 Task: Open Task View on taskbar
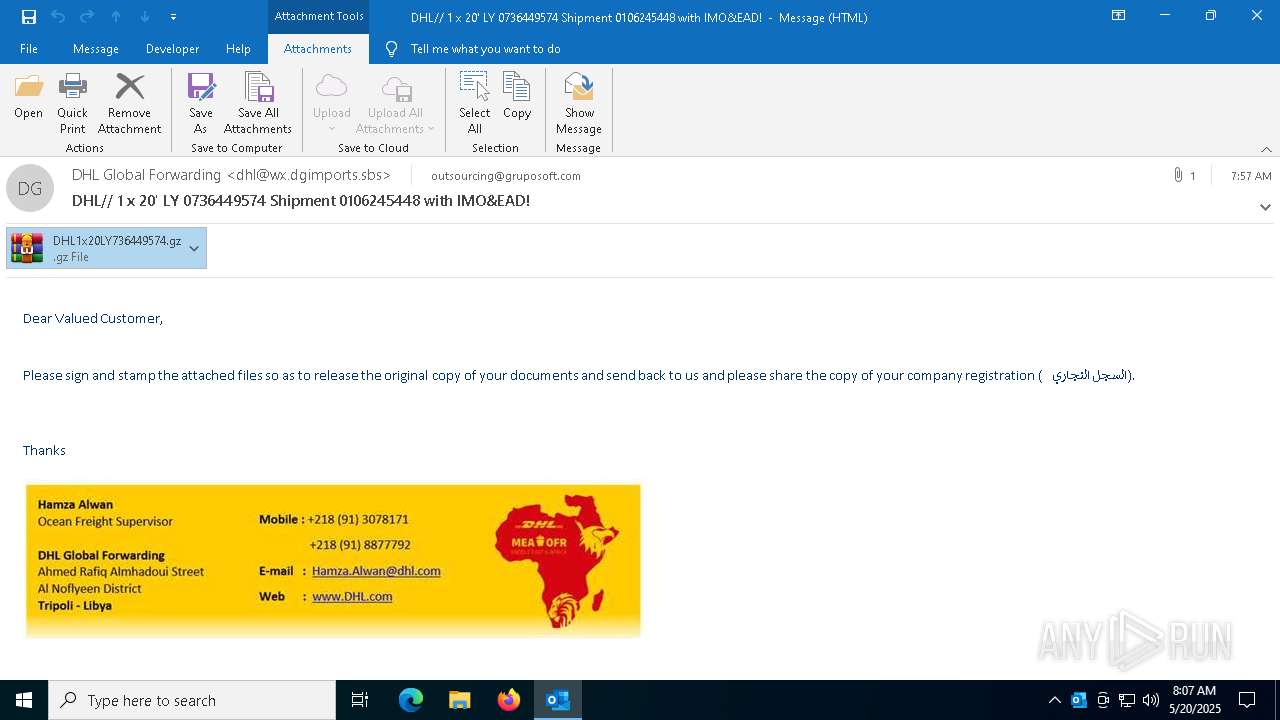(360, 700)
